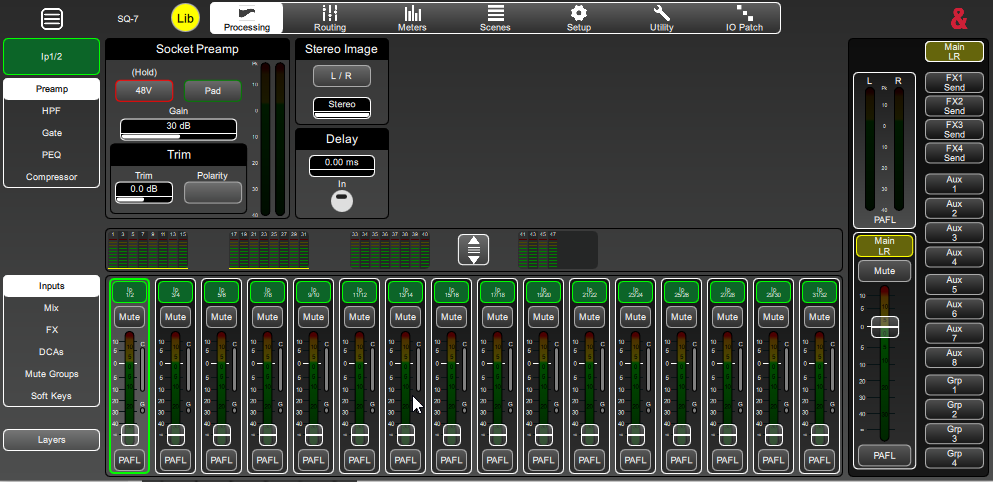The height and width of the screenshot is (482, 993).
Task: Click the Ip 11/12 fader handle
Action: (359, 434)
